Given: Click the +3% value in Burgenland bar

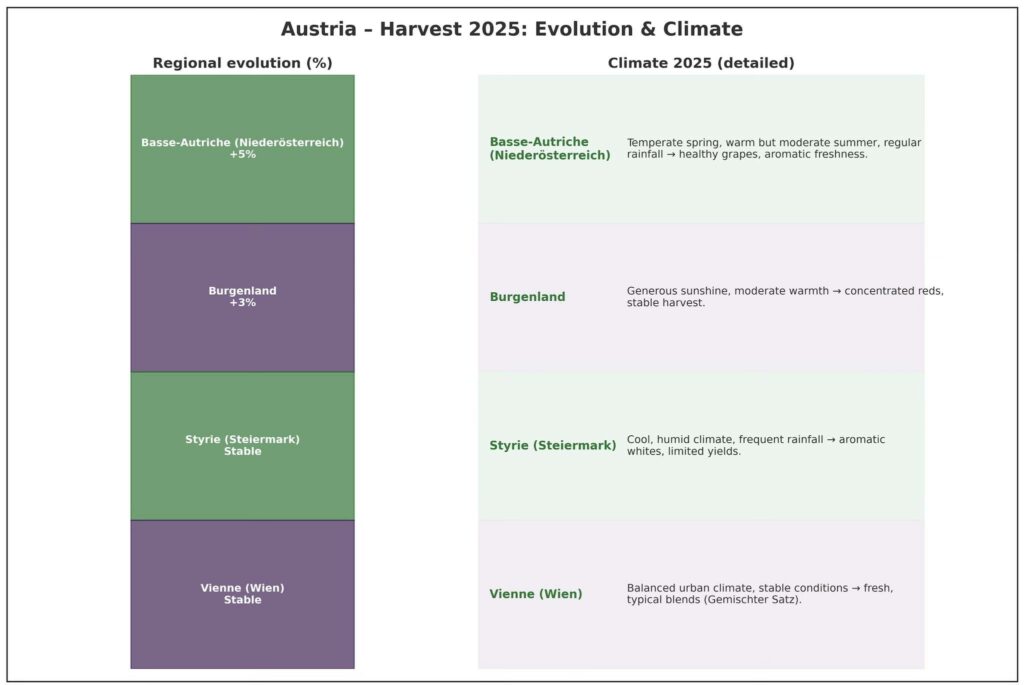Looking at the screenshot, I should 242,303.
